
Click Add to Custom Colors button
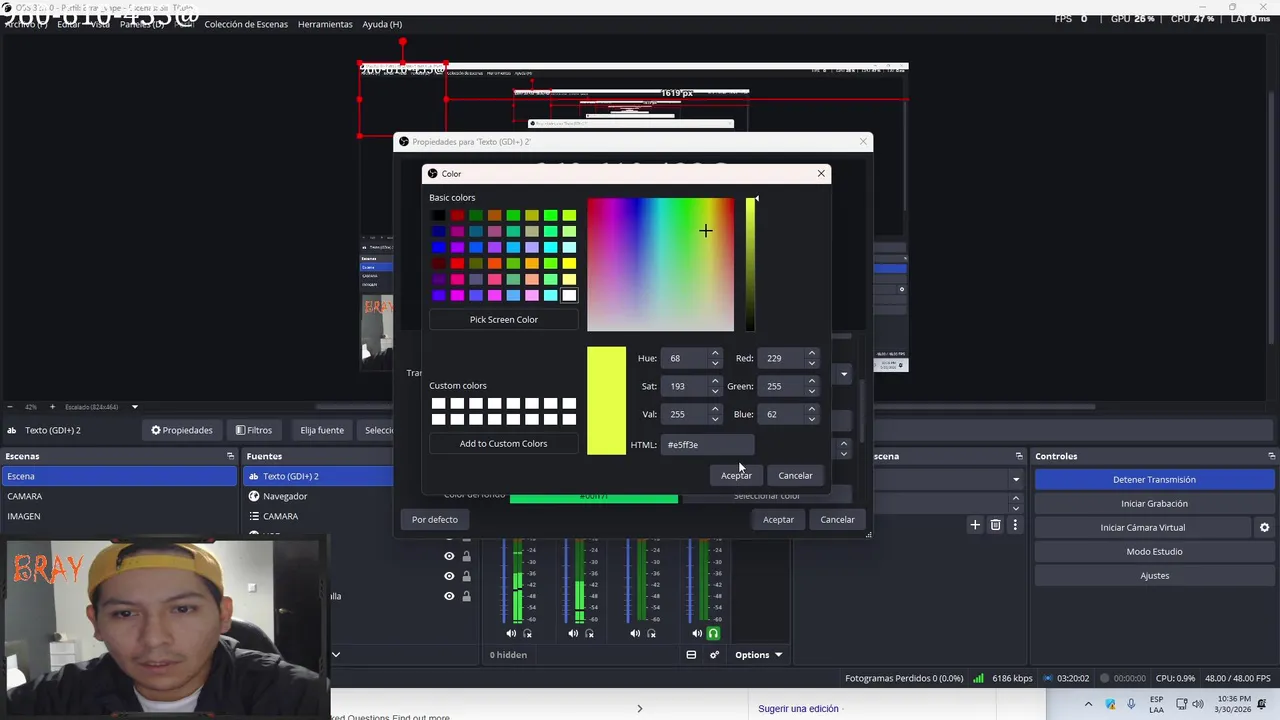pos(504,443)
